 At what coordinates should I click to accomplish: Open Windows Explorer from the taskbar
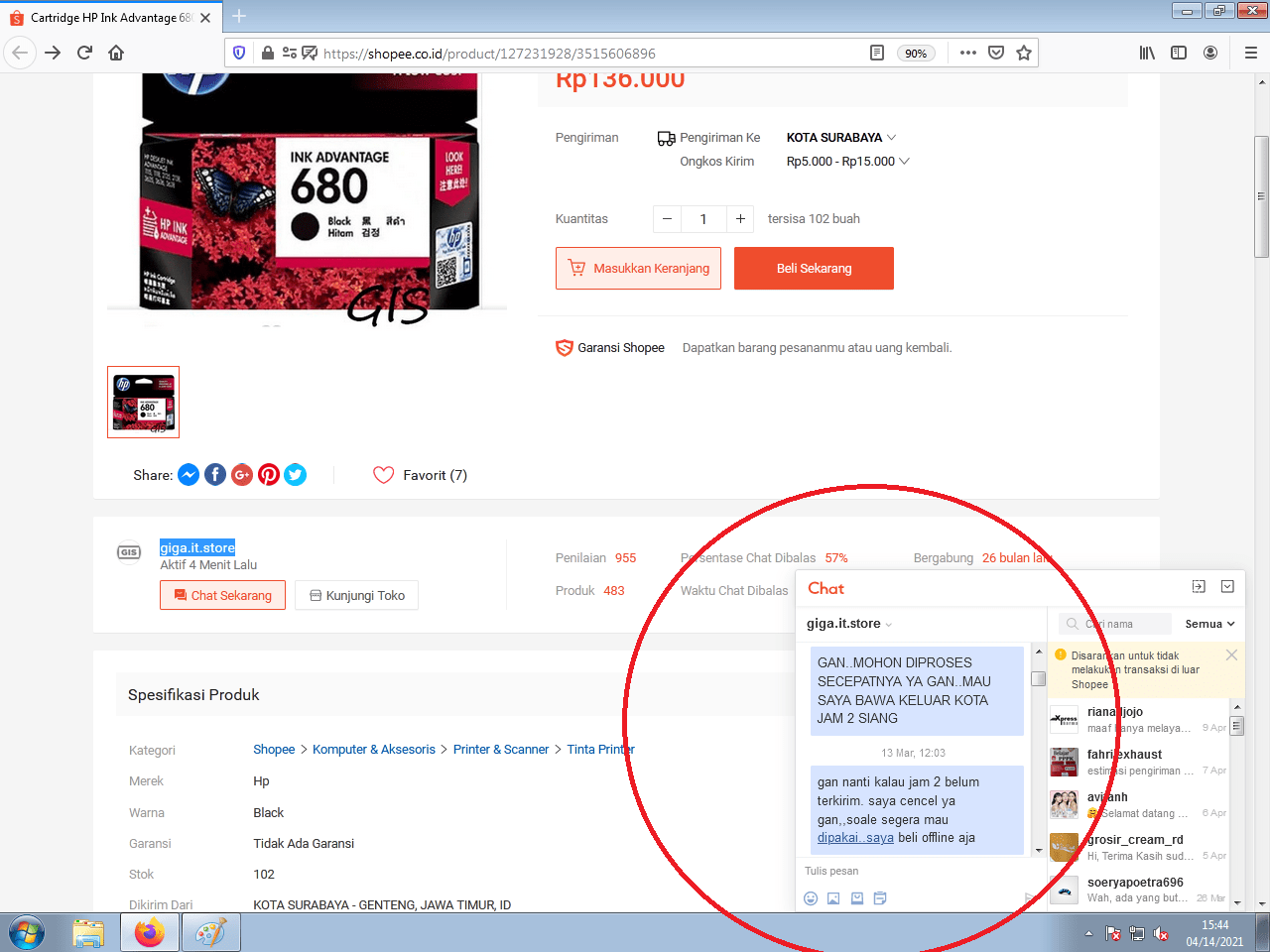pos(88,933)
